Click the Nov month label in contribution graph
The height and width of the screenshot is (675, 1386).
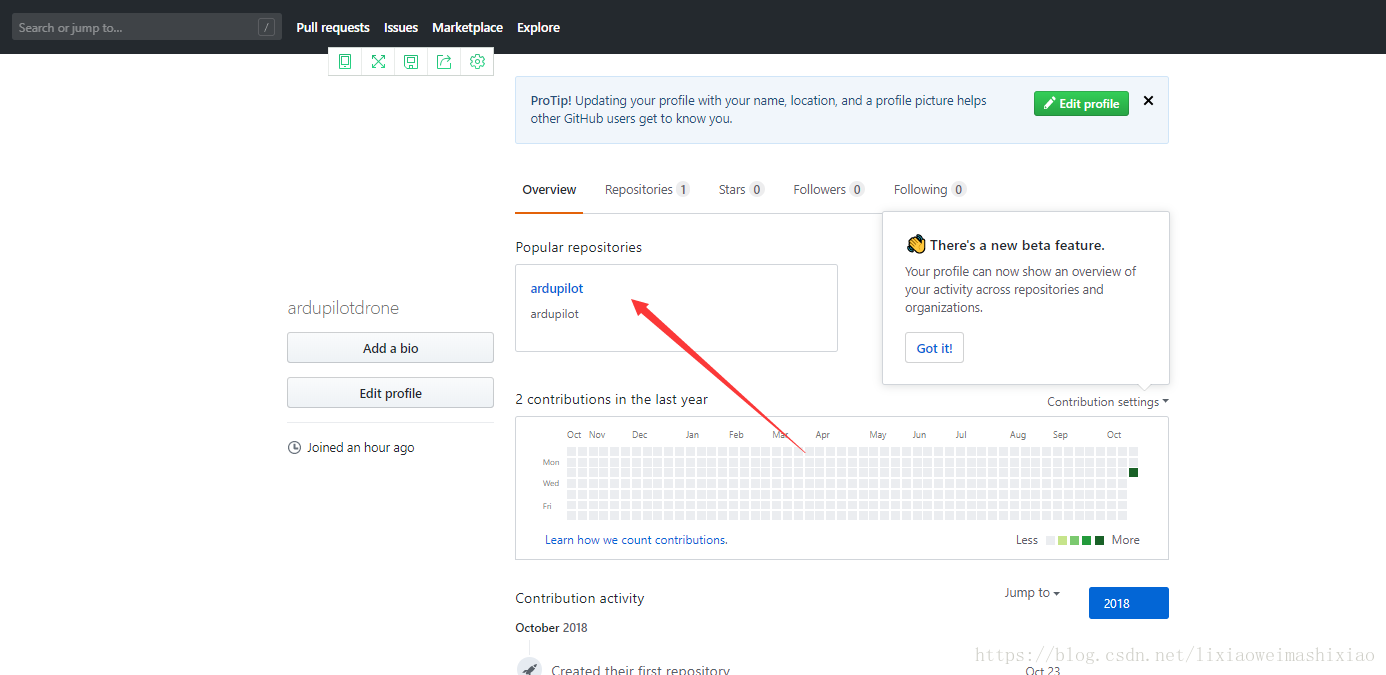point(597,435)
